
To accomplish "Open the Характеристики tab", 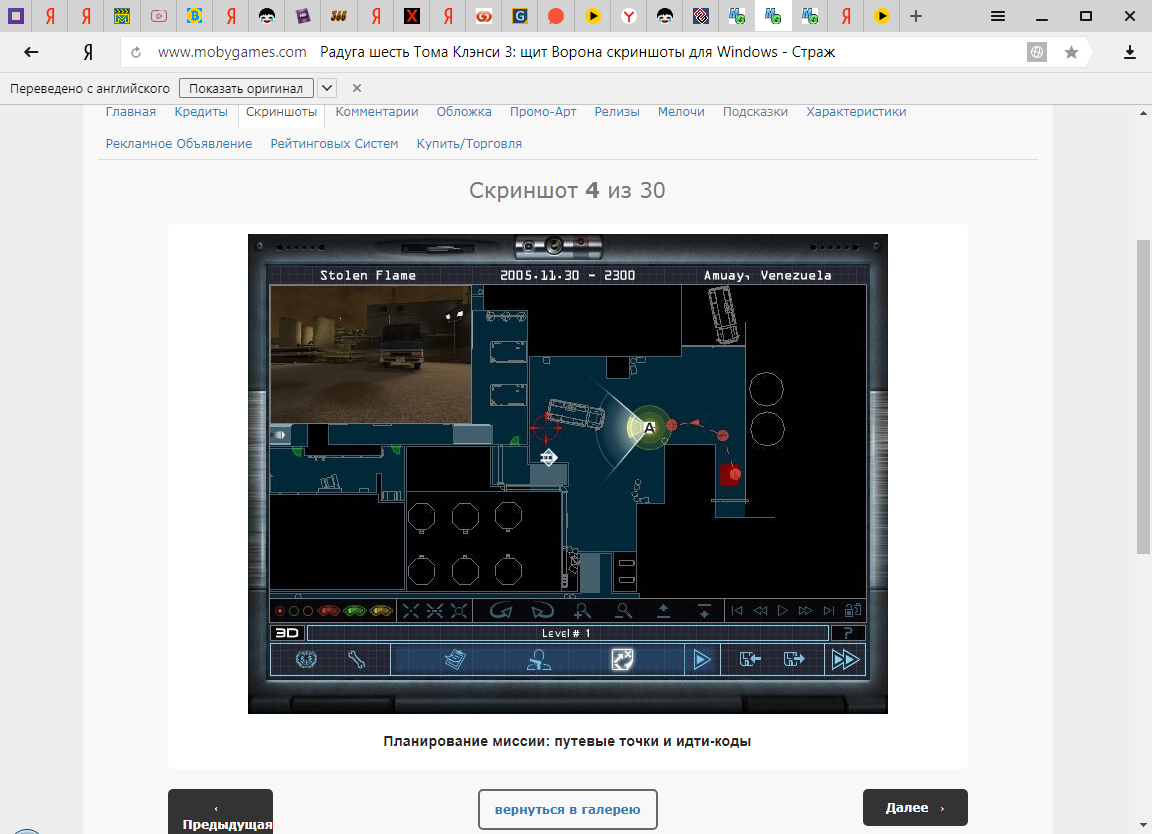I will click(x=856, y=112).
